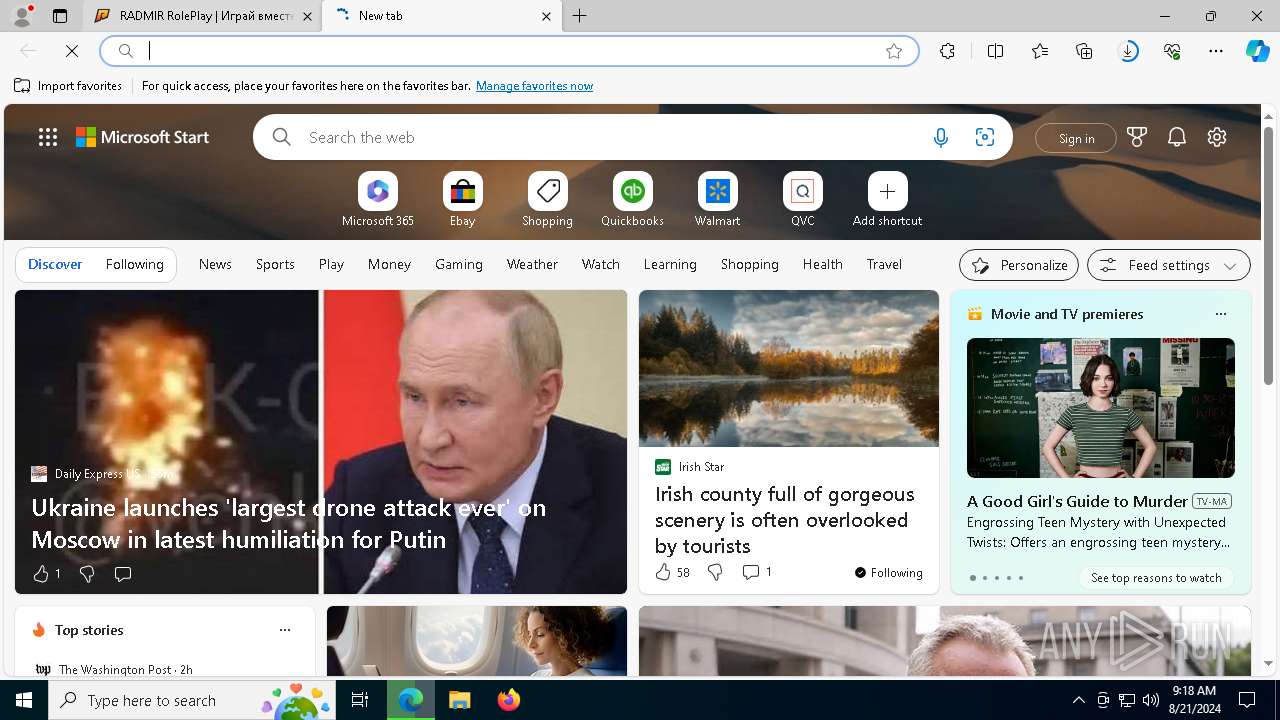Click Add shortcut plus tile
The image size is (1280, 720).
[888, 200]
